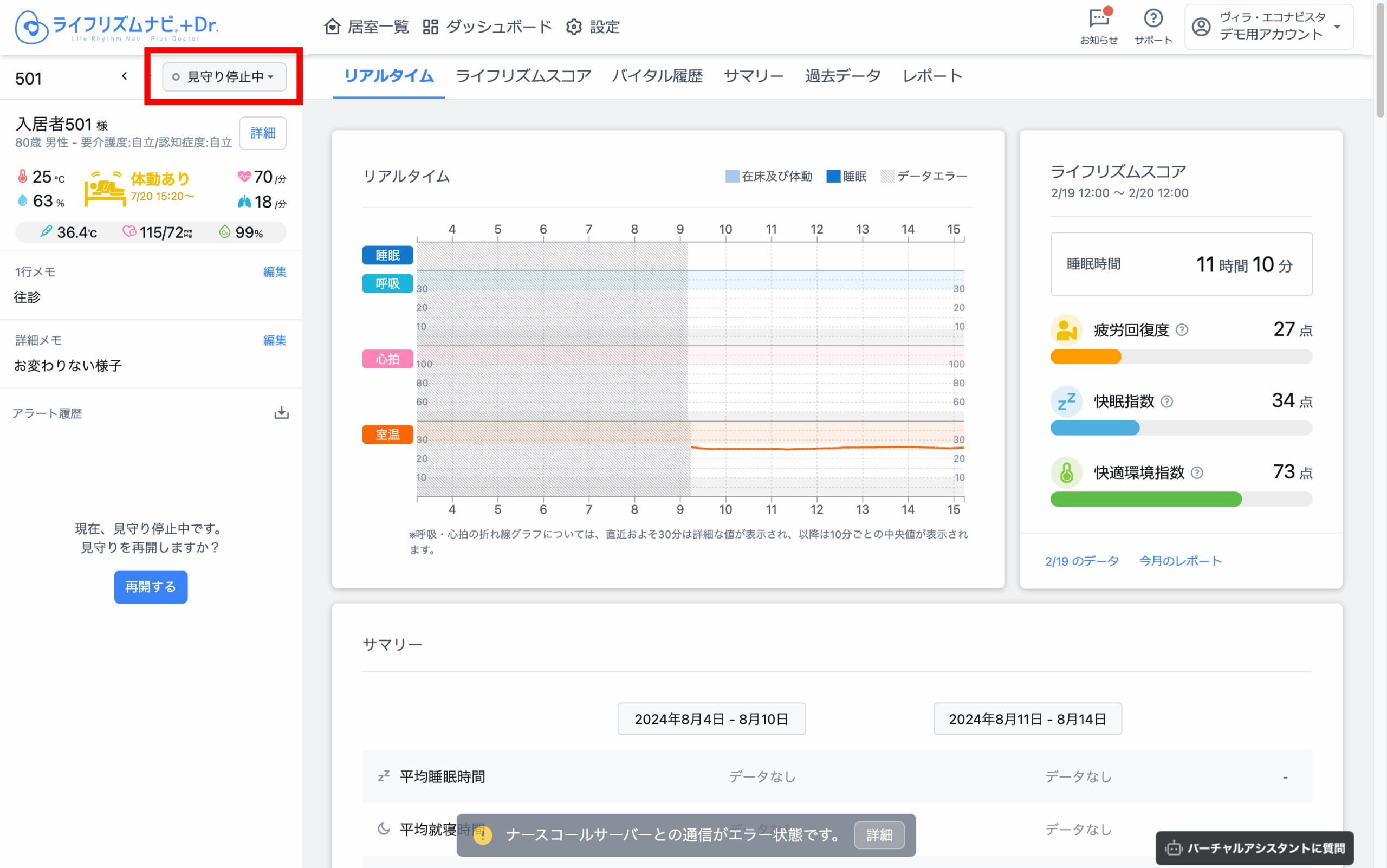The image size is (1387, 868).
Task: Open the 見守り停止中 status dropdown
Action: [x=224, y=76]
